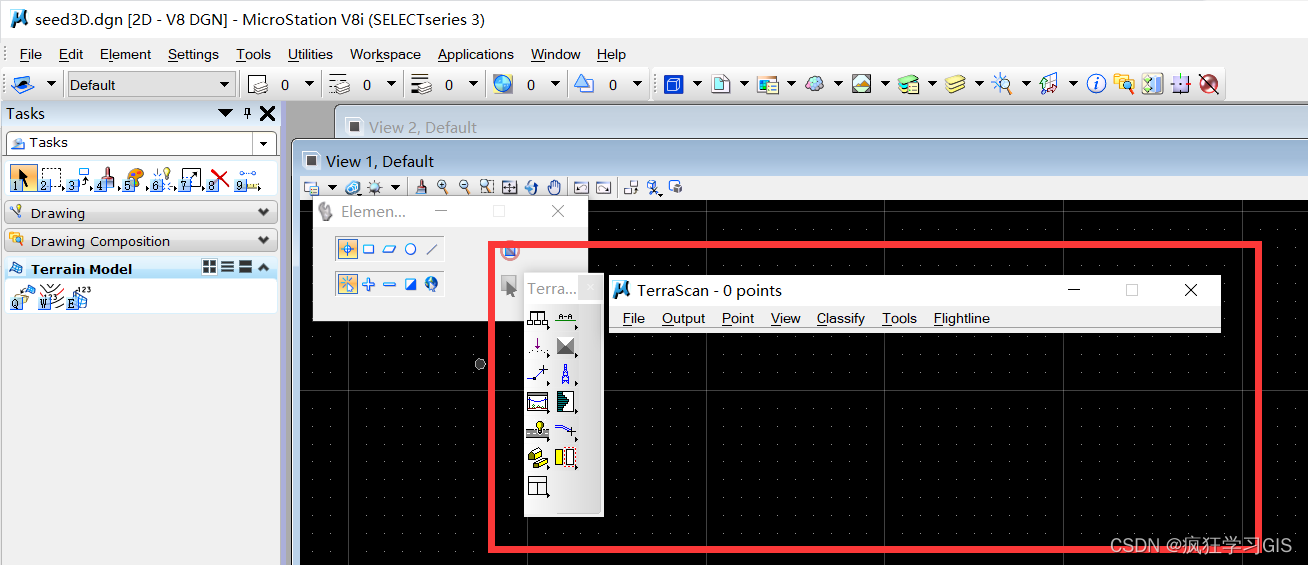
Task: Choose the Measure tool numbered 9
Action: click(248, 179)
